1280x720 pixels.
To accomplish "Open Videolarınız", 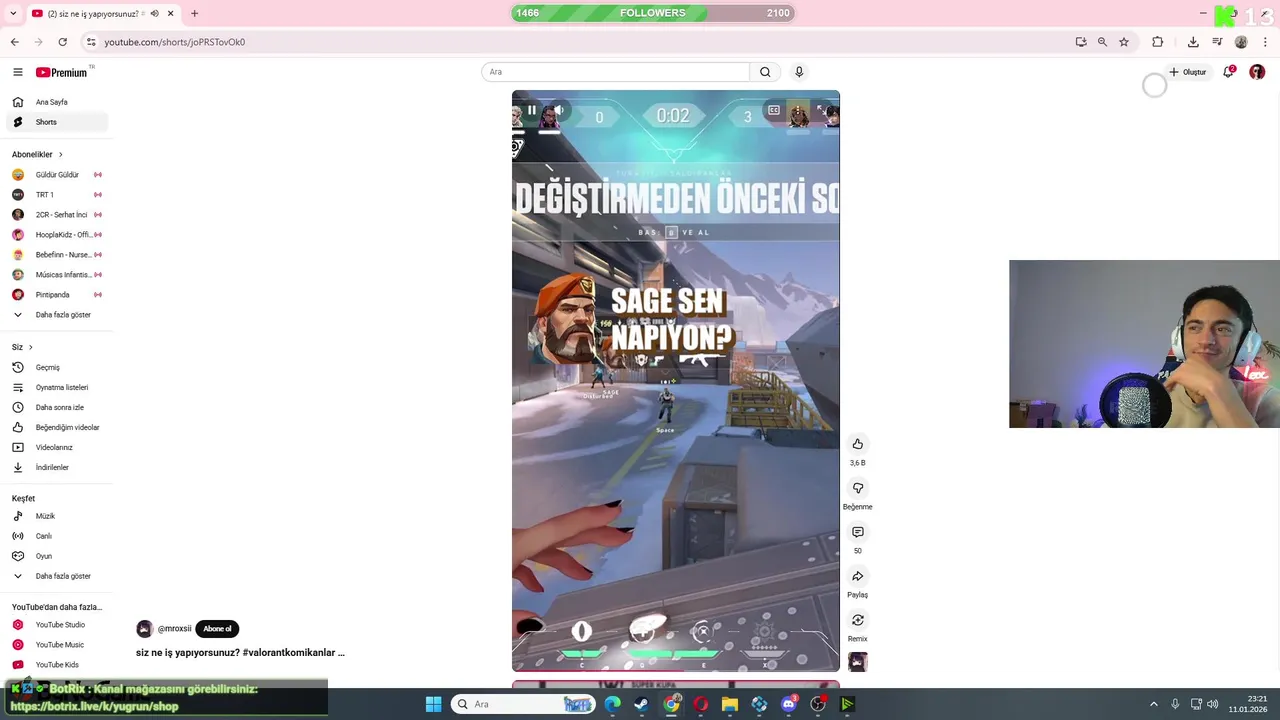I will [x=56, y=447].
